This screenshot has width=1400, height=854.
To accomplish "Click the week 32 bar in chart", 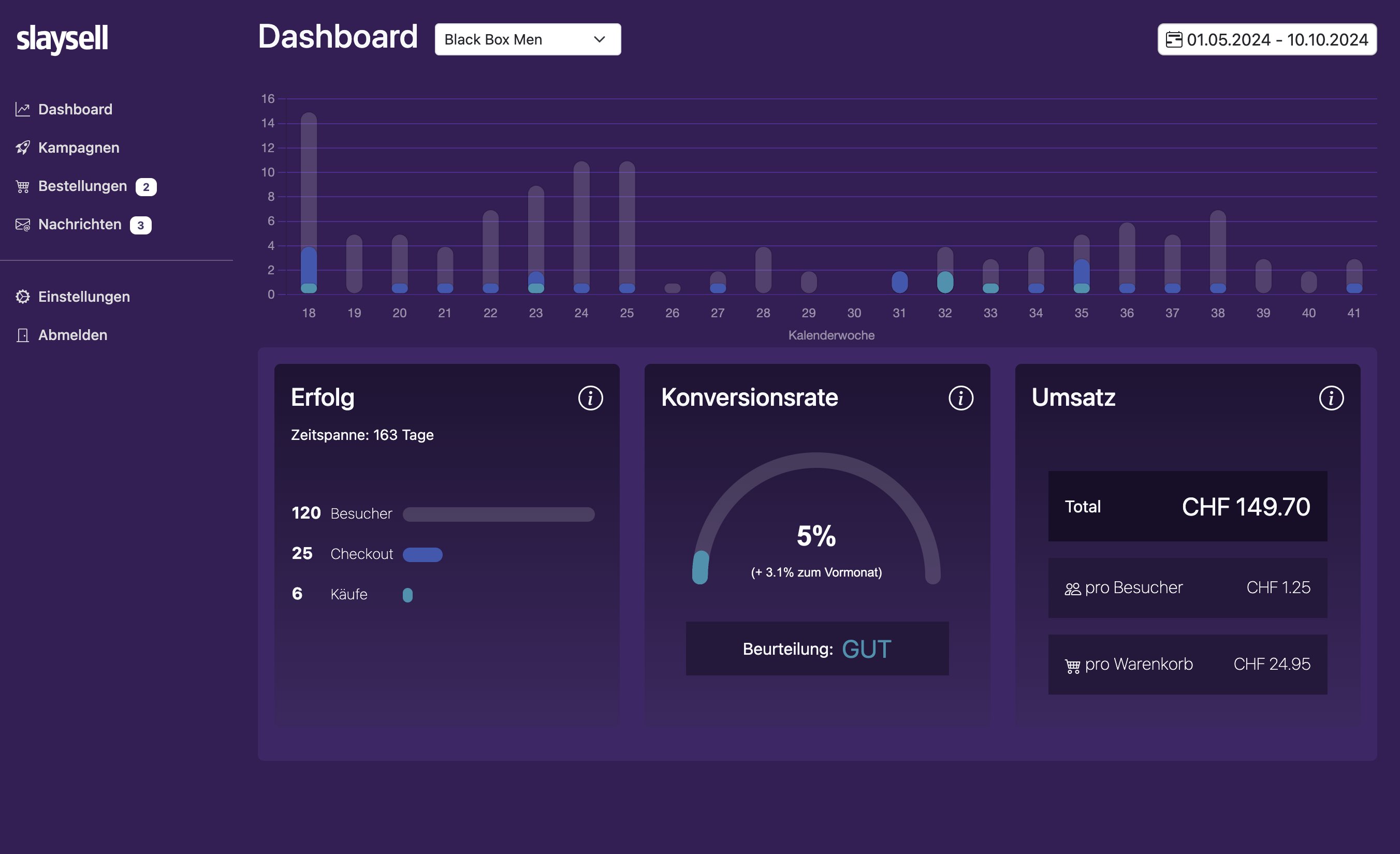I will 945,270.
